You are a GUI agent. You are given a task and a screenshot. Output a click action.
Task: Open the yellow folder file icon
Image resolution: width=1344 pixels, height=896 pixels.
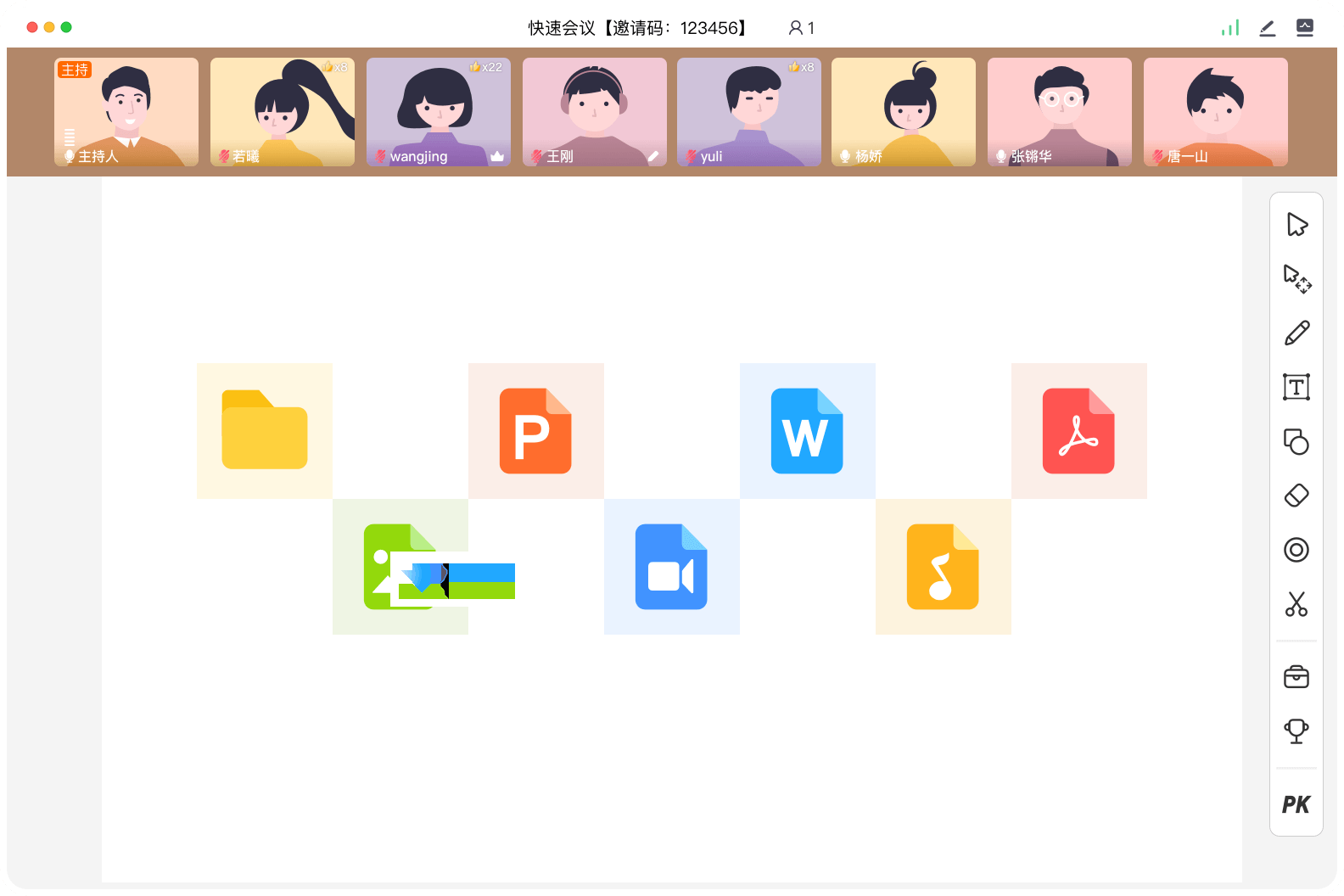(x=265, y=430)
